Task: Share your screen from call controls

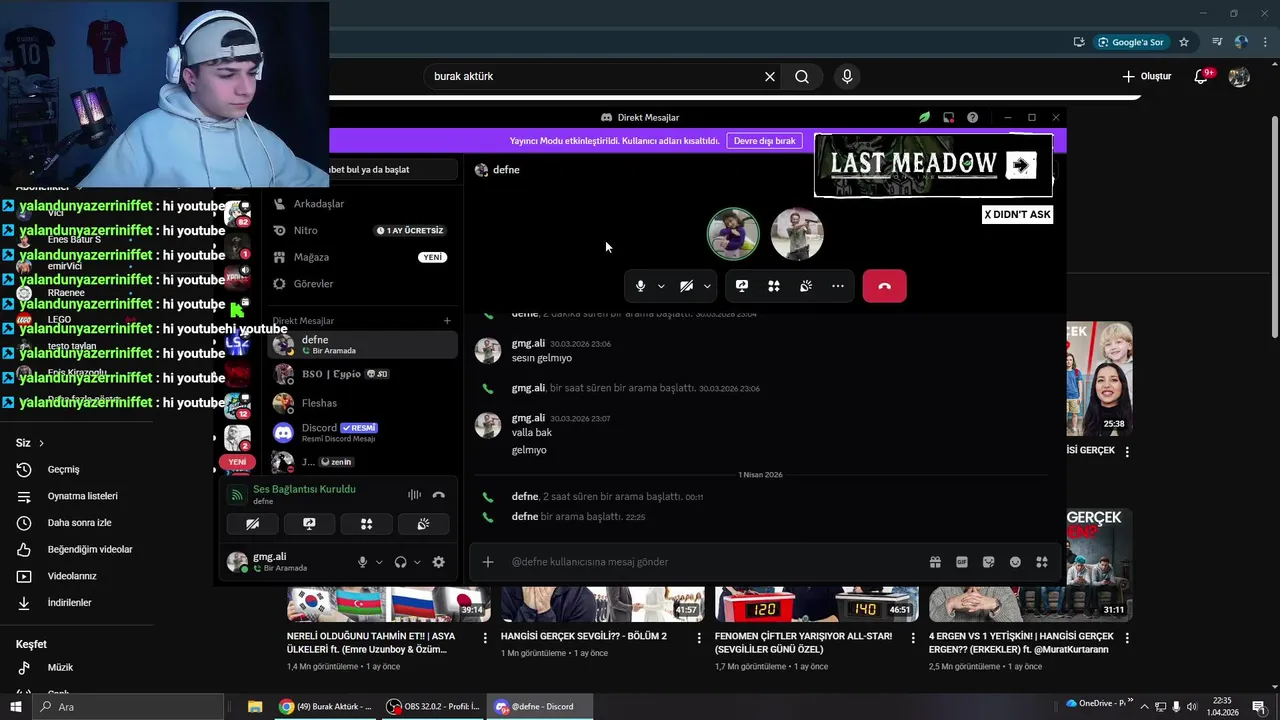Action: click(x=742, y=286)
